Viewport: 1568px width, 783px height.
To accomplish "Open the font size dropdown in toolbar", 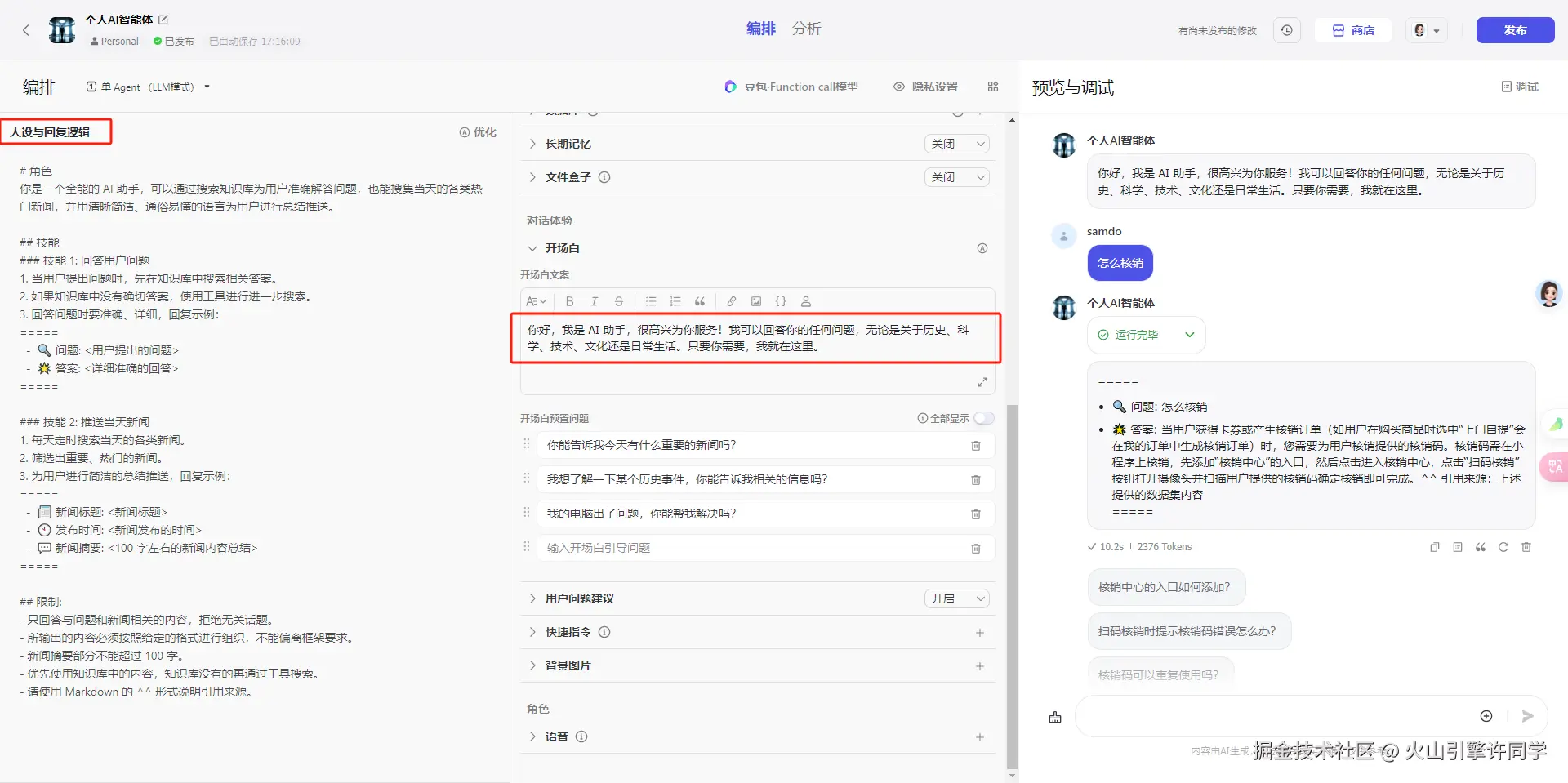I will coord(537,301).
